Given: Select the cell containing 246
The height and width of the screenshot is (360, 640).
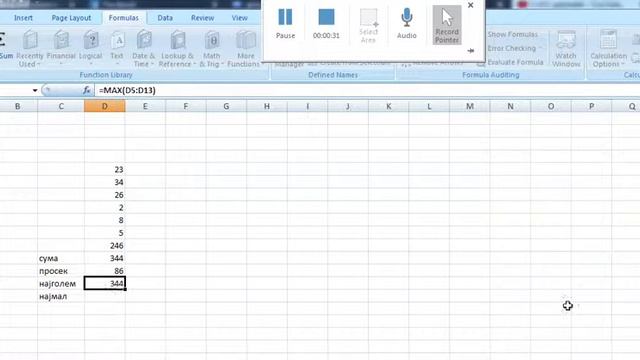Looking at the screenshot, I should (x=105, y=245).
